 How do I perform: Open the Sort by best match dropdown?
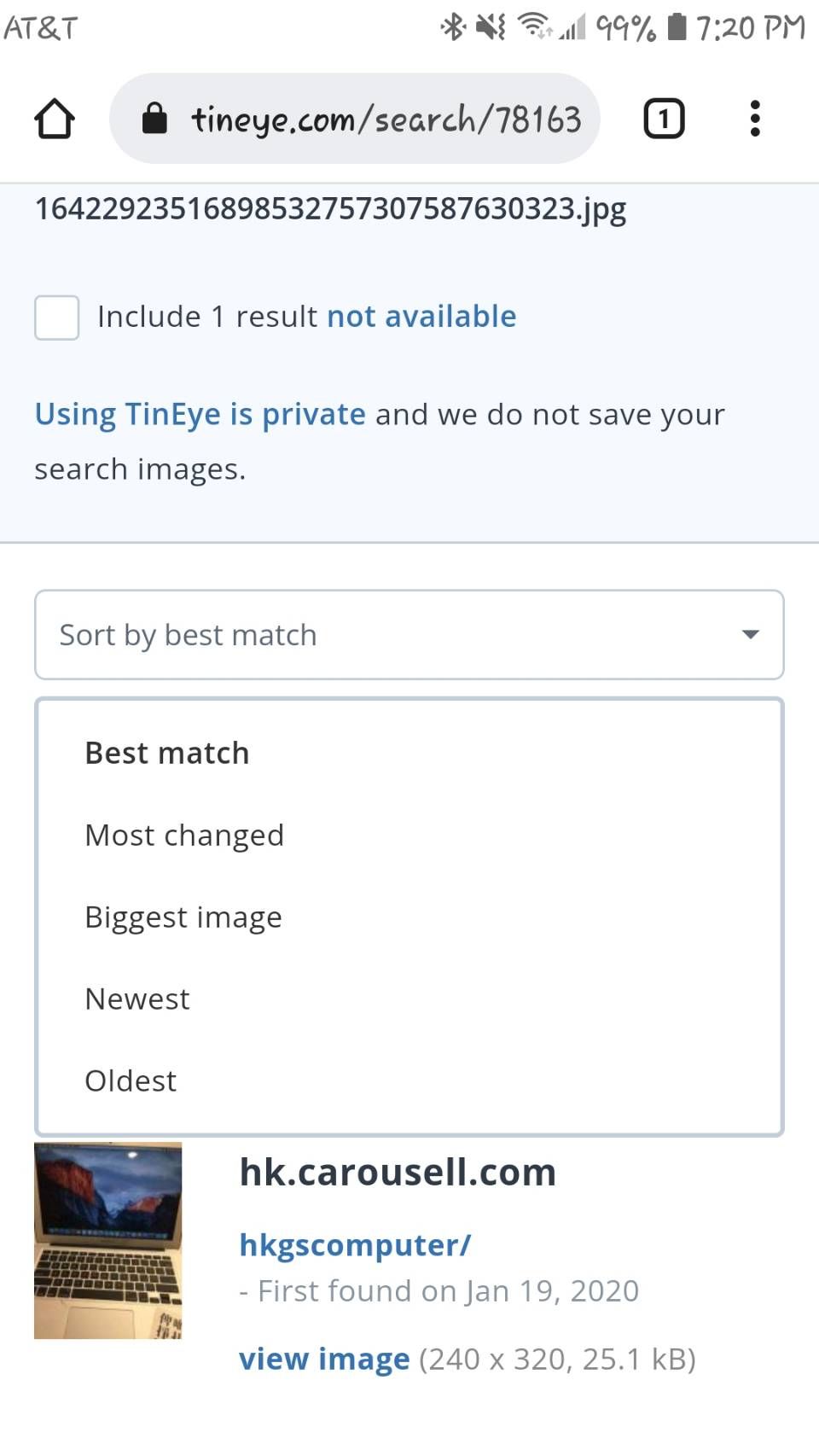pyautogui.click(x=409, y=634)
